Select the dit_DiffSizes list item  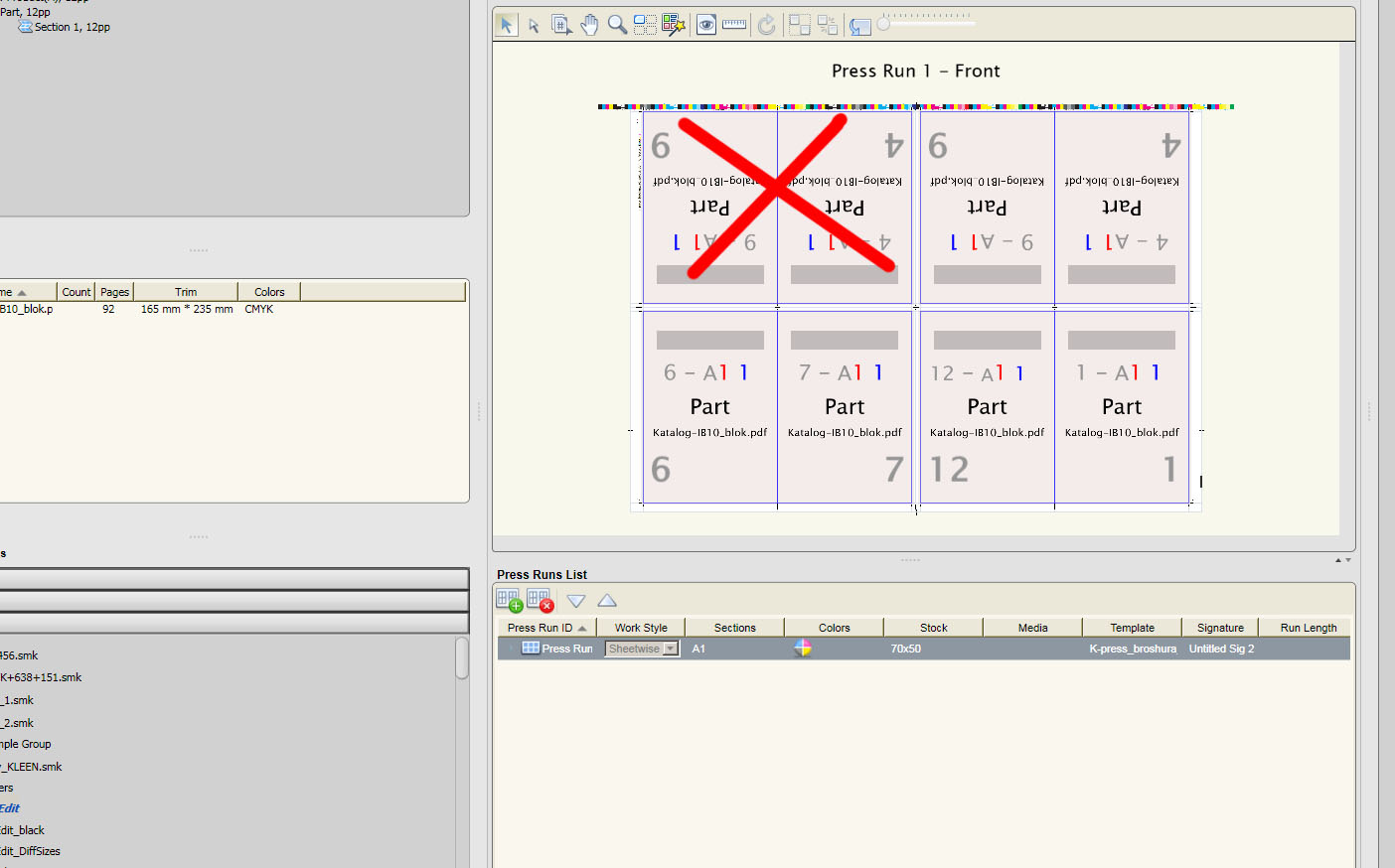coord(30,851)
